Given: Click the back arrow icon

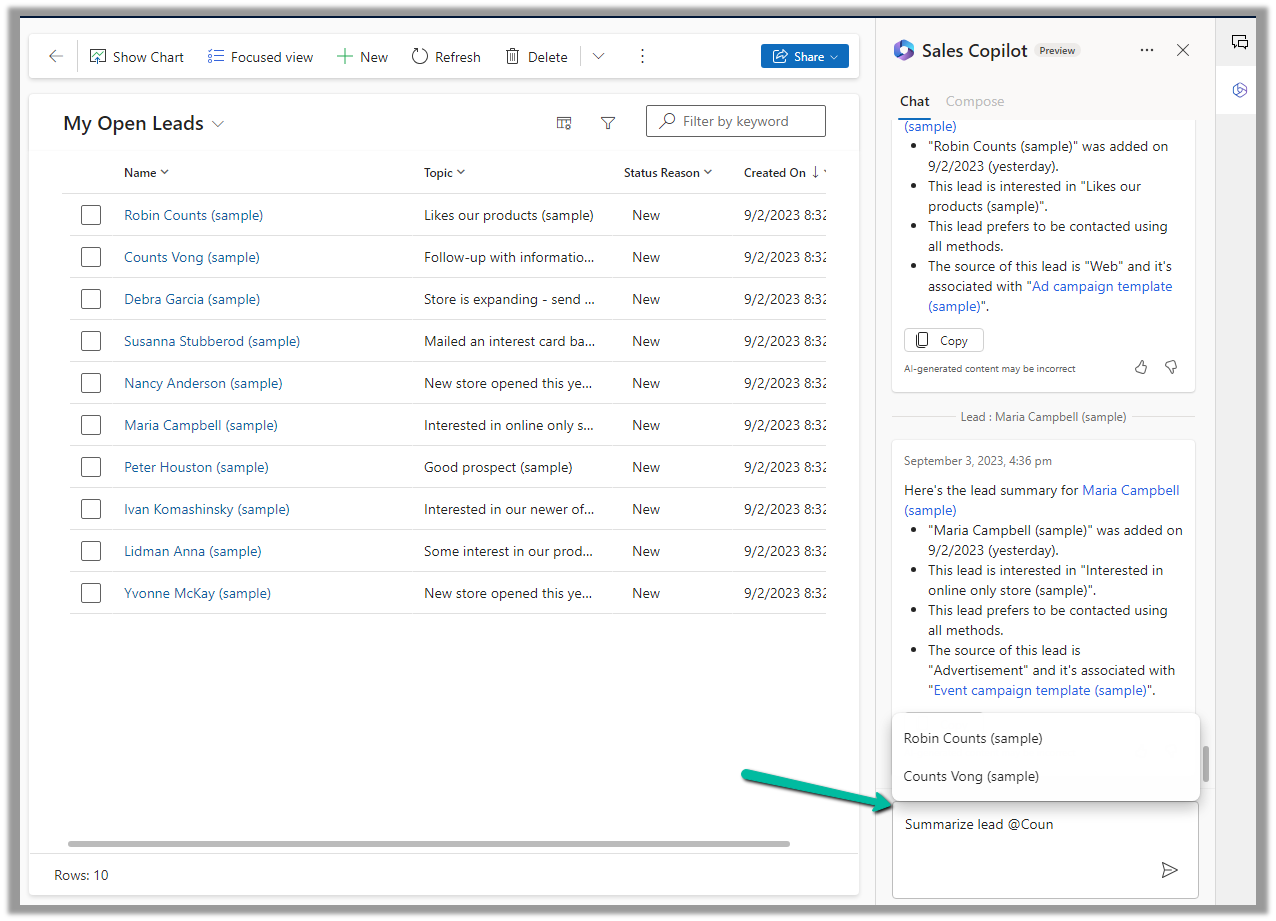Looking at the screenshot, I should pyautogui.click(x=56, y=57).
